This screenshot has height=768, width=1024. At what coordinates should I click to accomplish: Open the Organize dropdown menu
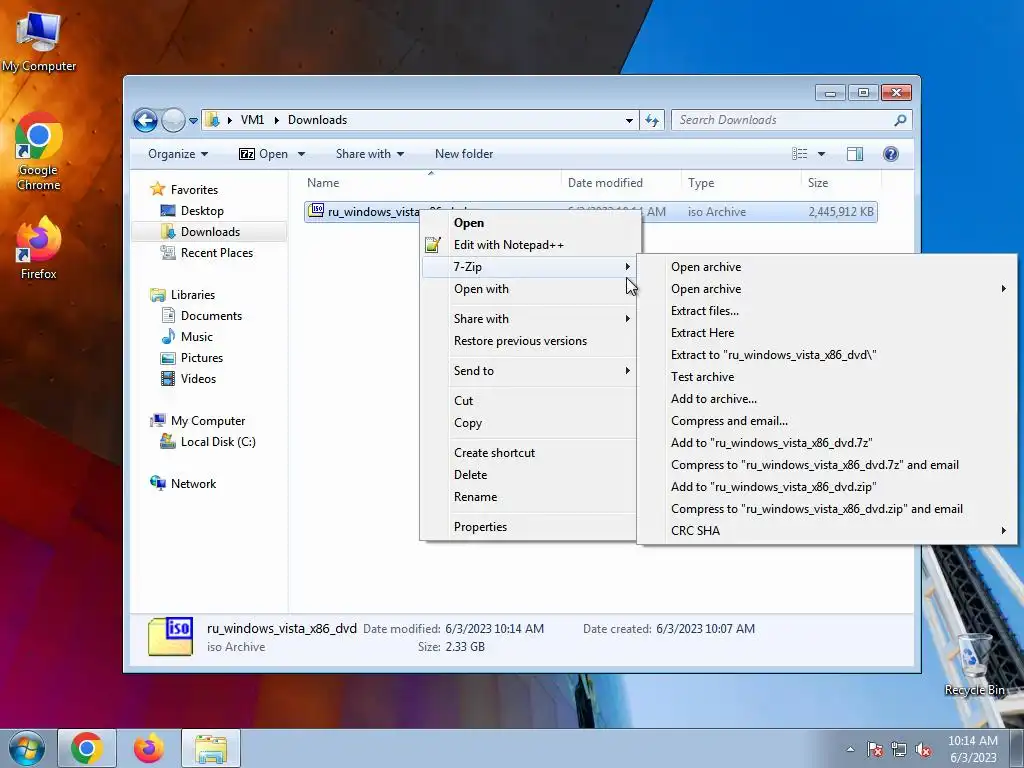178,153
